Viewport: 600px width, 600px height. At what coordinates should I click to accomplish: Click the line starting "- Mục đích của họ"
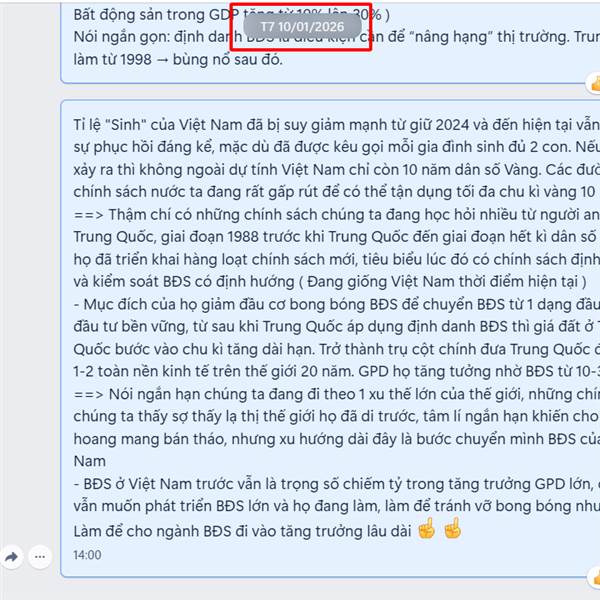click(x=337, y=305)
